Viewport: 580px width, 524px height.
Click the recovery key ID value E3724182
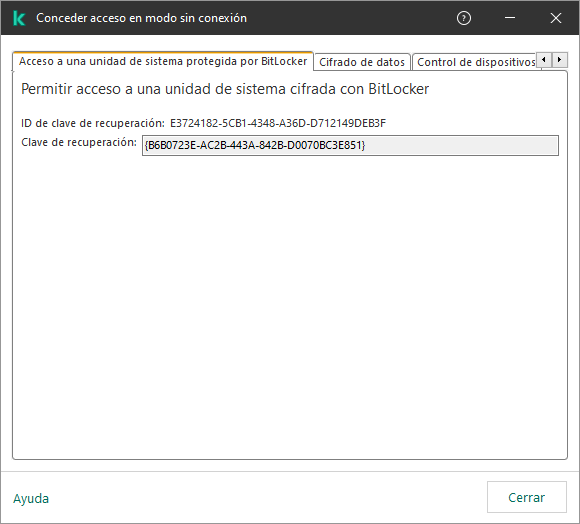[278, 123]
